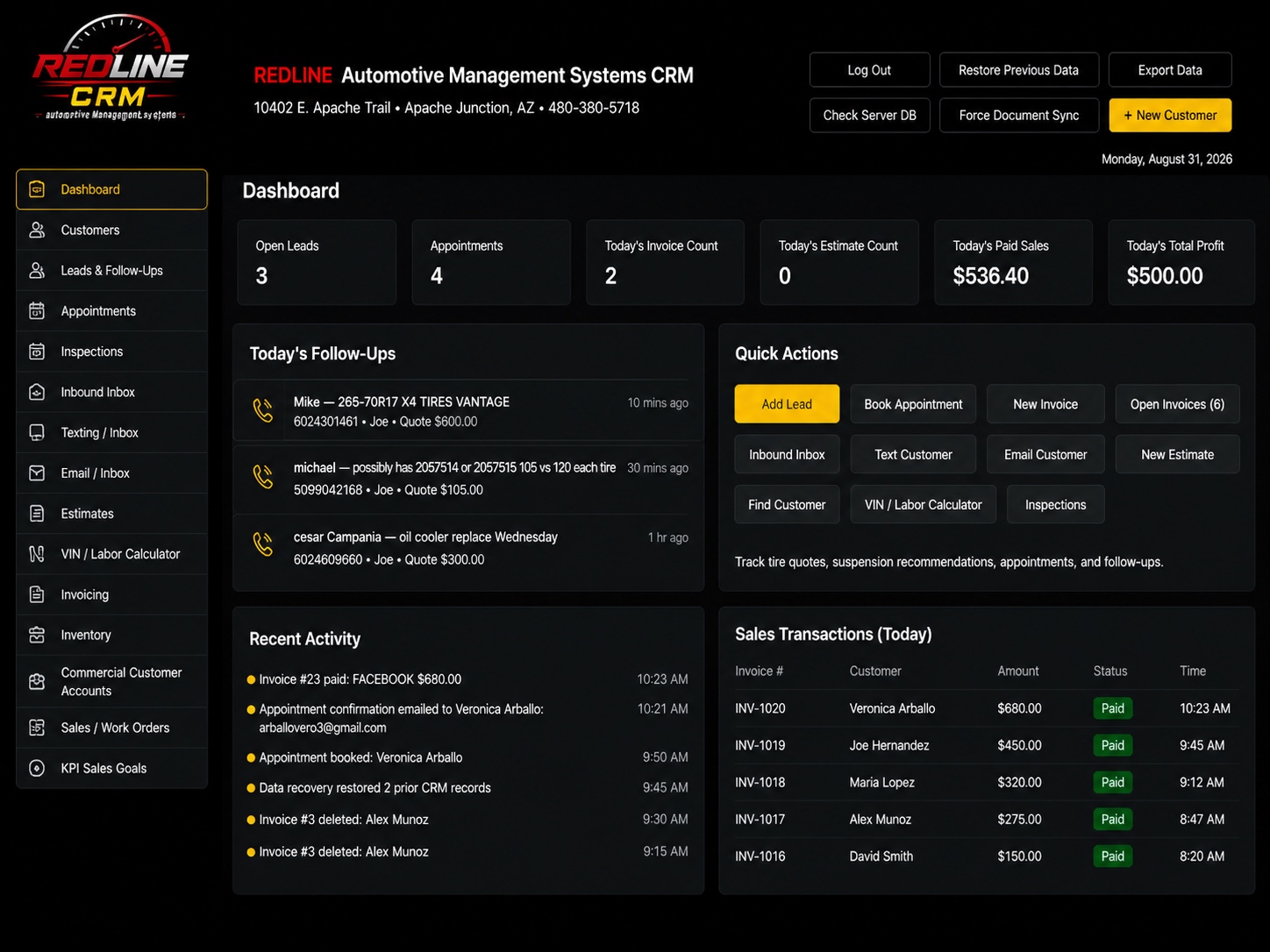Click the Dashboard sidebar icon
Screen dimensions: 1270x952
tap(37, 189)
